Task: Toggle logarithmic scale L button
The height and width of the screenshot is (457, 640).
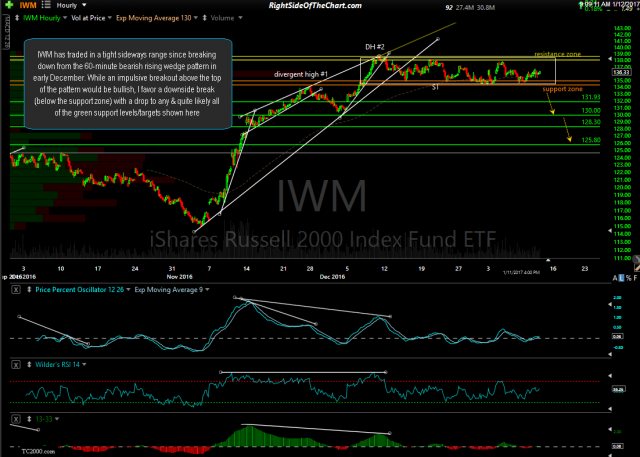Action: (x=621, y=278)
